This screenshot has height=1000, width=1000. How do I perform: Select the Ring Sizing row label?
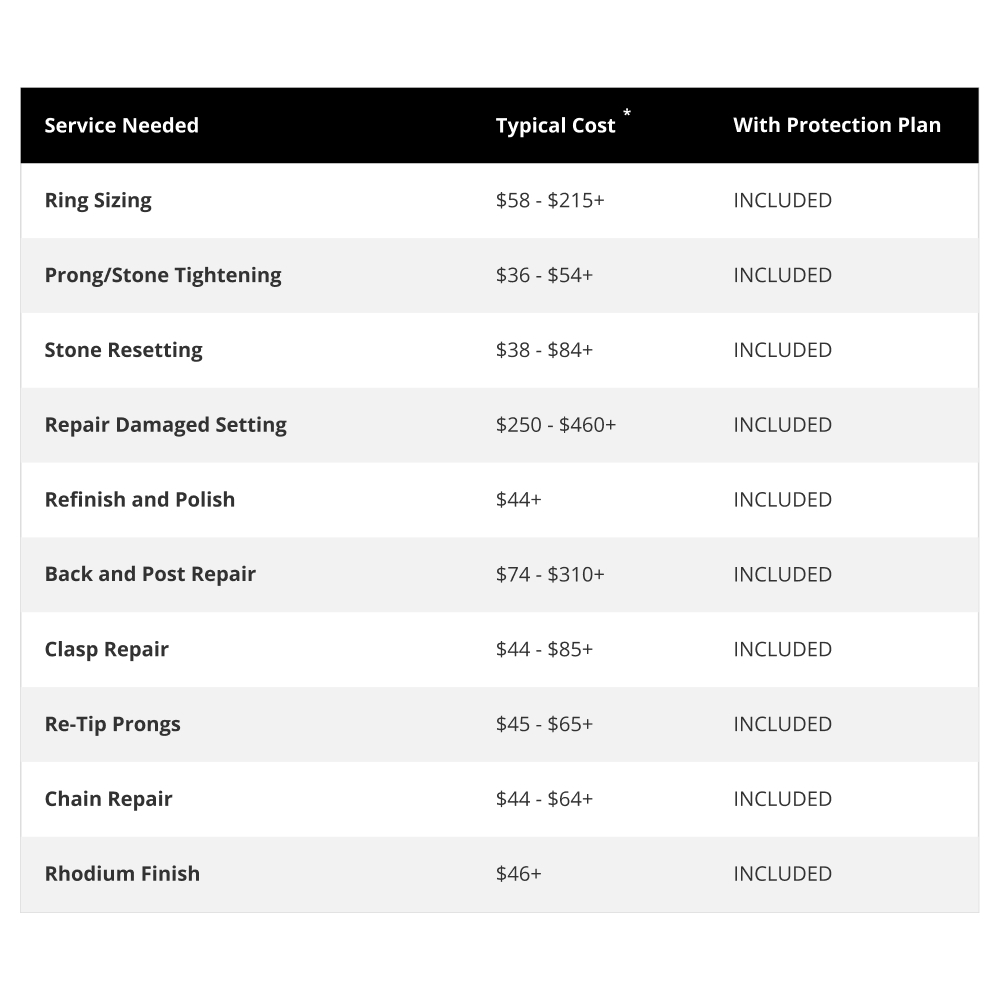click(x=98, y=200)
